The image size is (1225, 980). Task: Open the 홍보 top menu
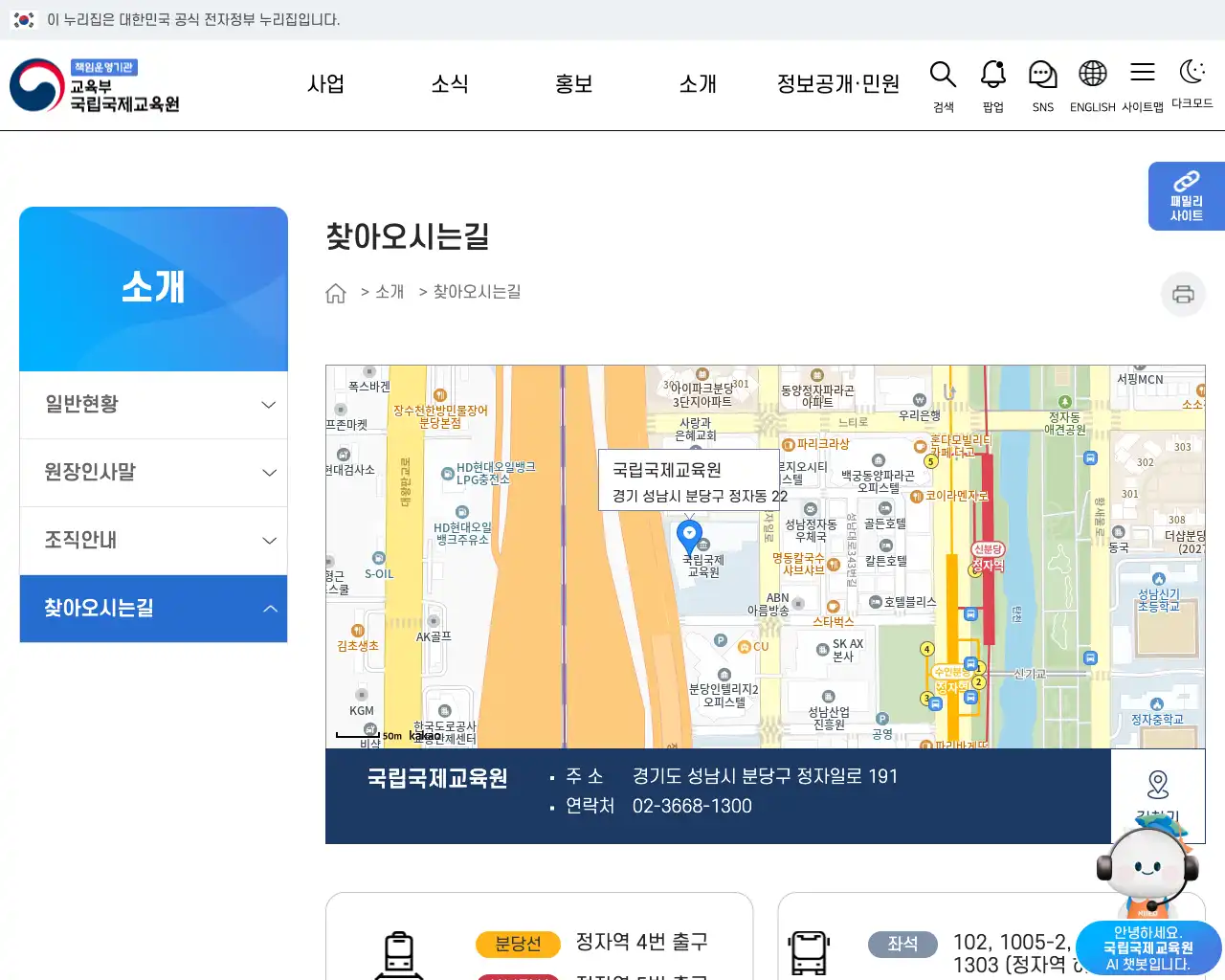[x=574, y=84]
